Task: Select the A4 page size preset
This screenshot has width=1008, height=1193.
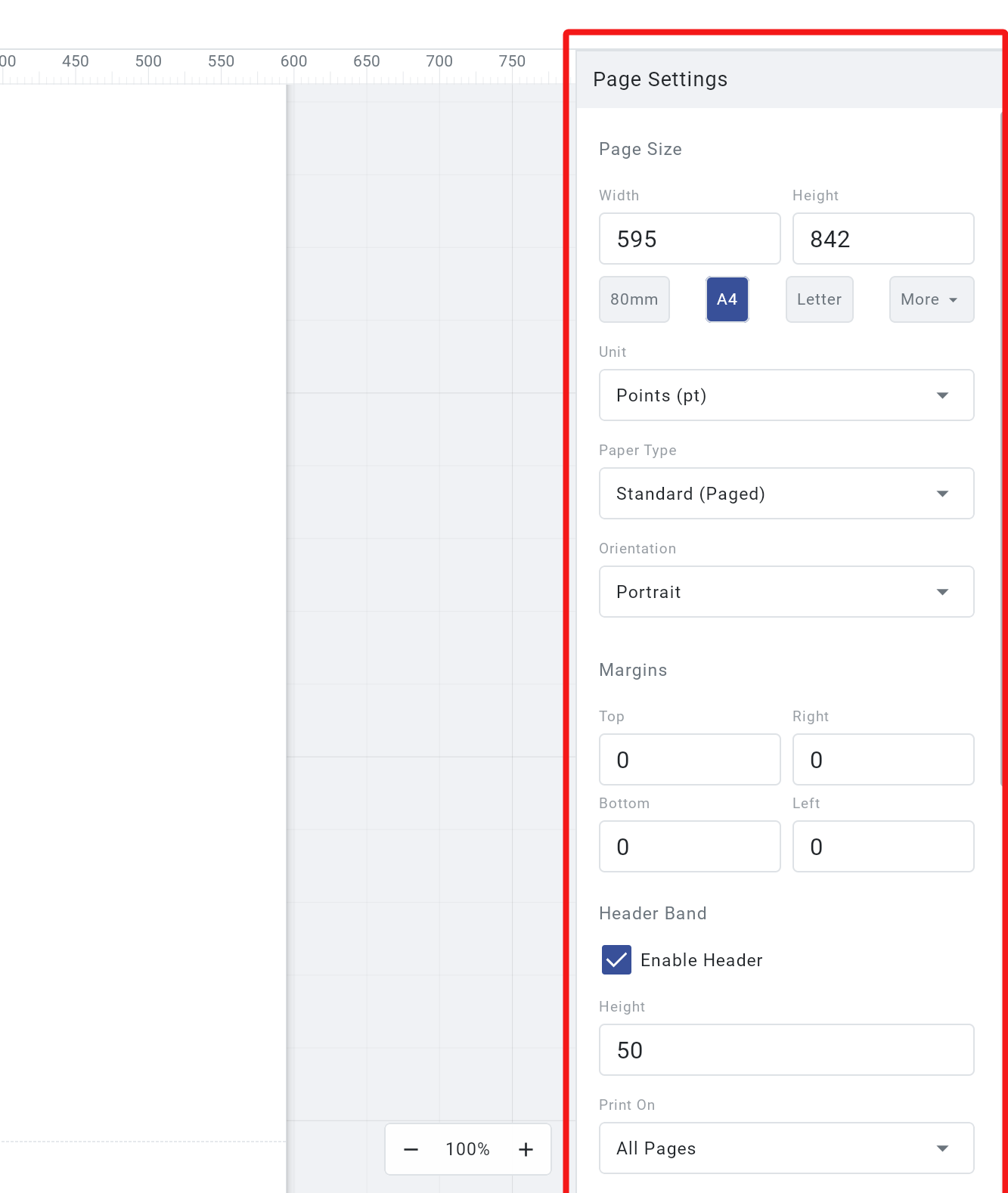Action: (x=727, y=299)
